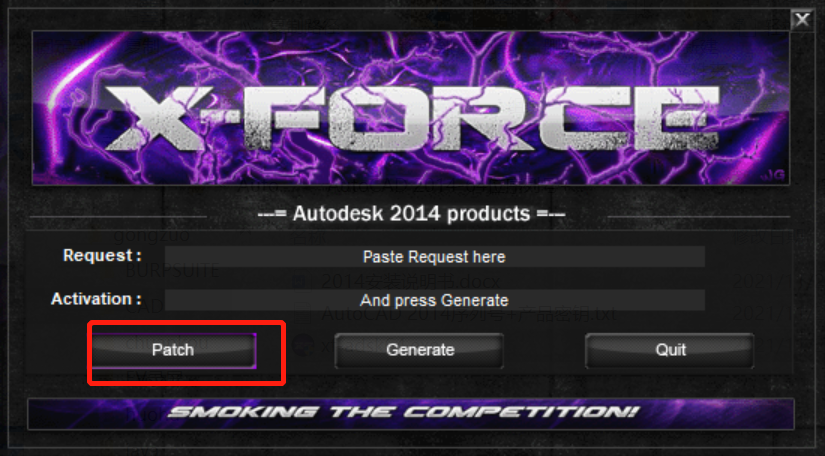Select the 'And press Generate' Activation field
This screenshot has width=825, height=456.
click(435, 300)
